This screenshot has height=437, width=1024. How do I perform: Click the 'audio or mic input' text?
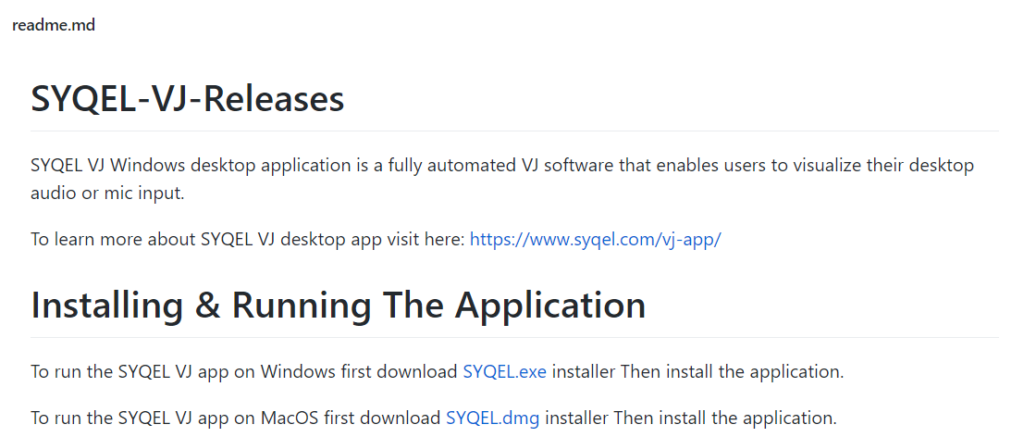click(x=108, y=195)
